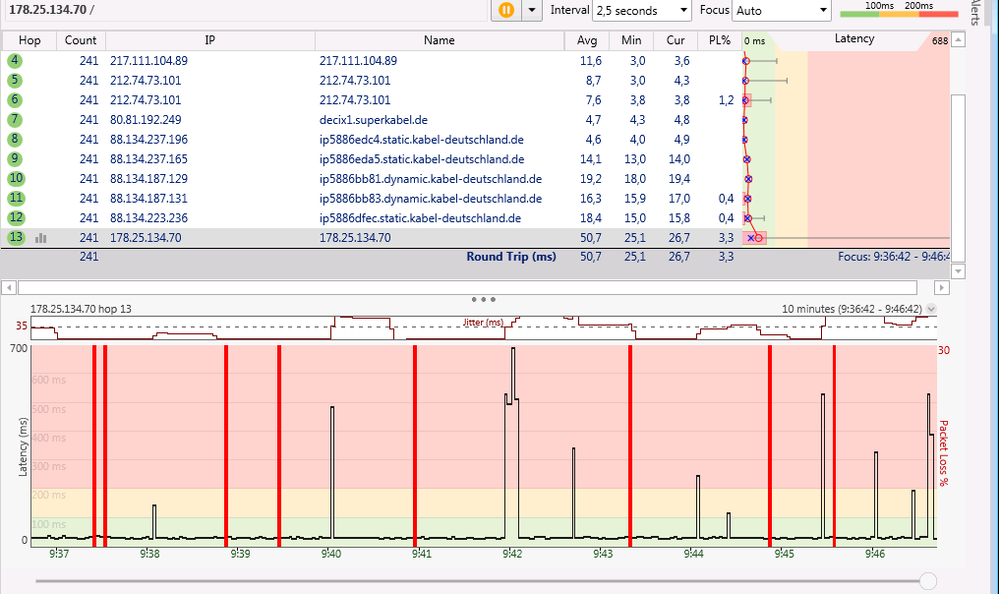Sort by the Name column header
The height and width of the screenshot is (594, 999).
tap(440, 40)
